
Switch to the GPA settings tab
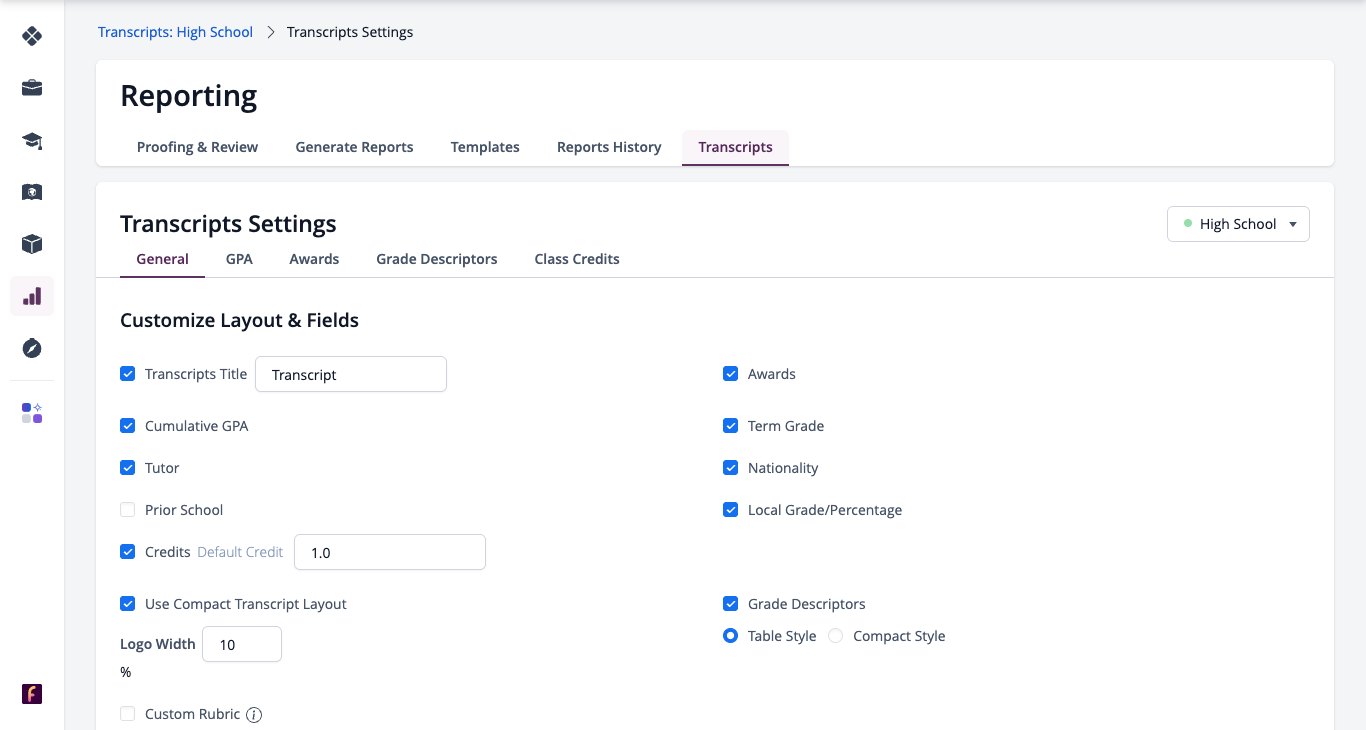(x=239, y=259)
